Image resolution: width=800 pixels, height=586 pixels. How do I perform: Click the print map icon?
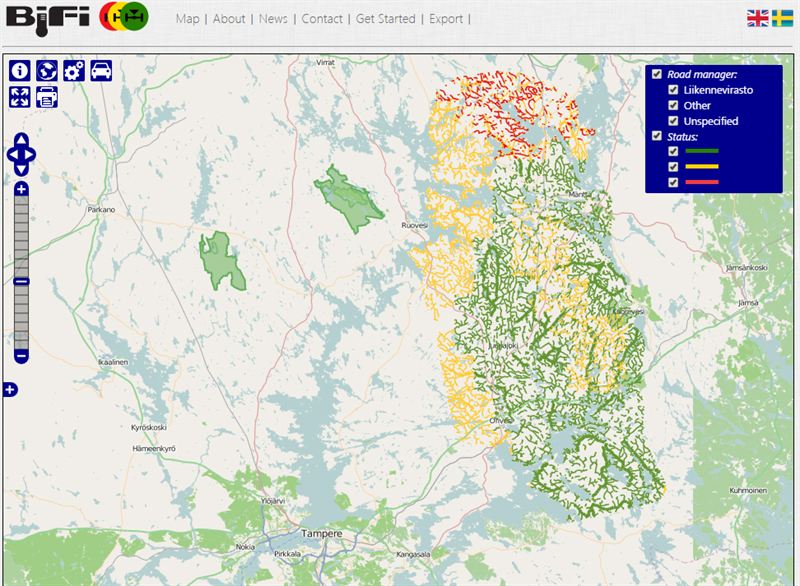click(46, 97)
